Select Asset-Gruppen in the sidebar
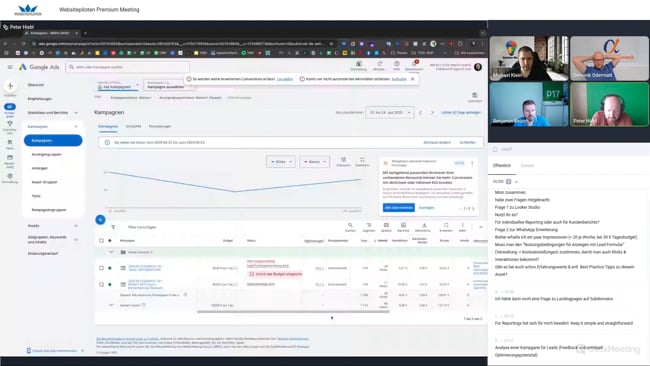The width and height of the screenshot is (650, 366). pyautogui.click(x=45, y=182)
